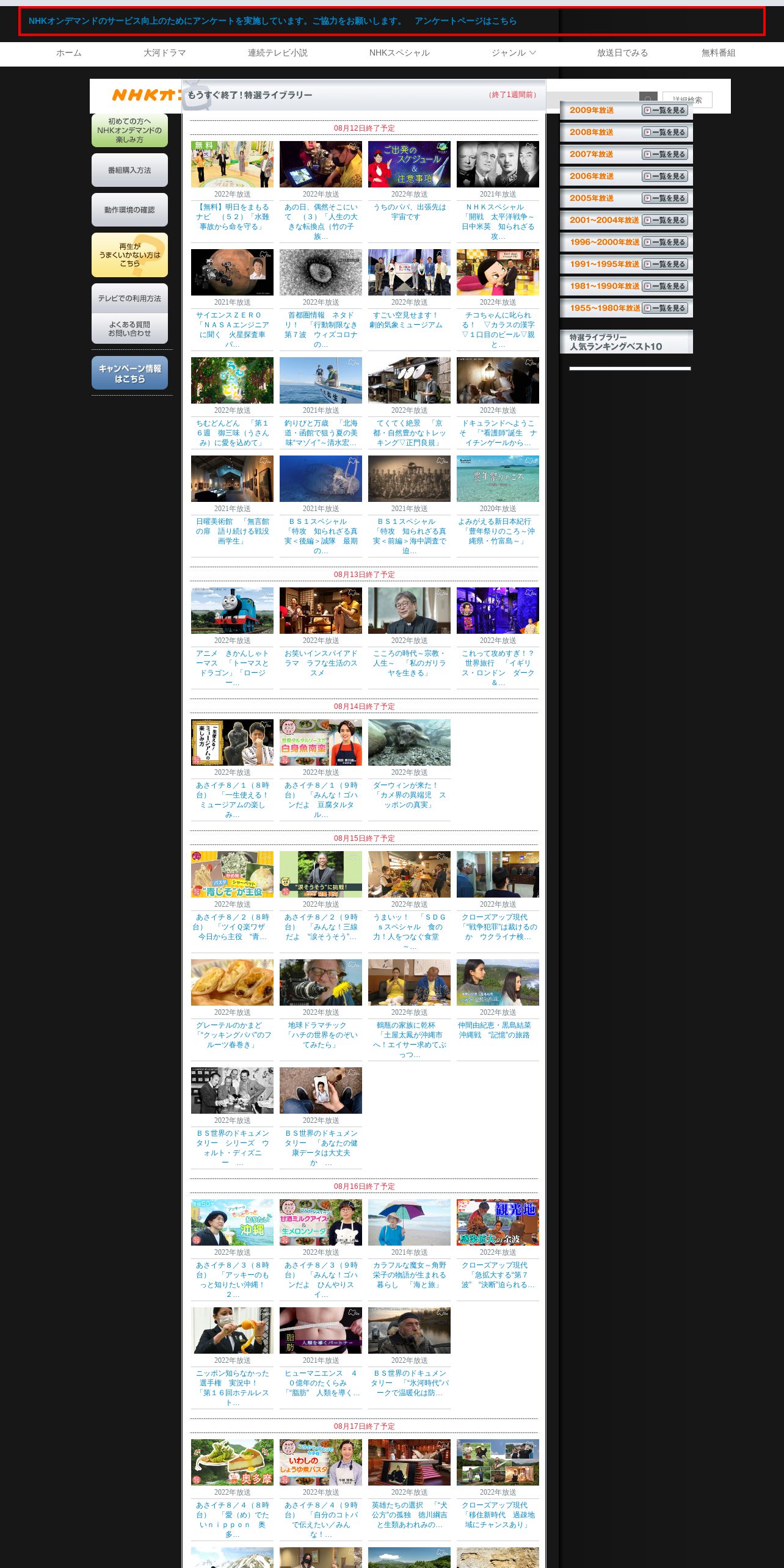Screen dimensions: 784x1568
Task: Open あさイチ8/1（8時台）ミュージアム thumbnail
Action: [232, 742]
